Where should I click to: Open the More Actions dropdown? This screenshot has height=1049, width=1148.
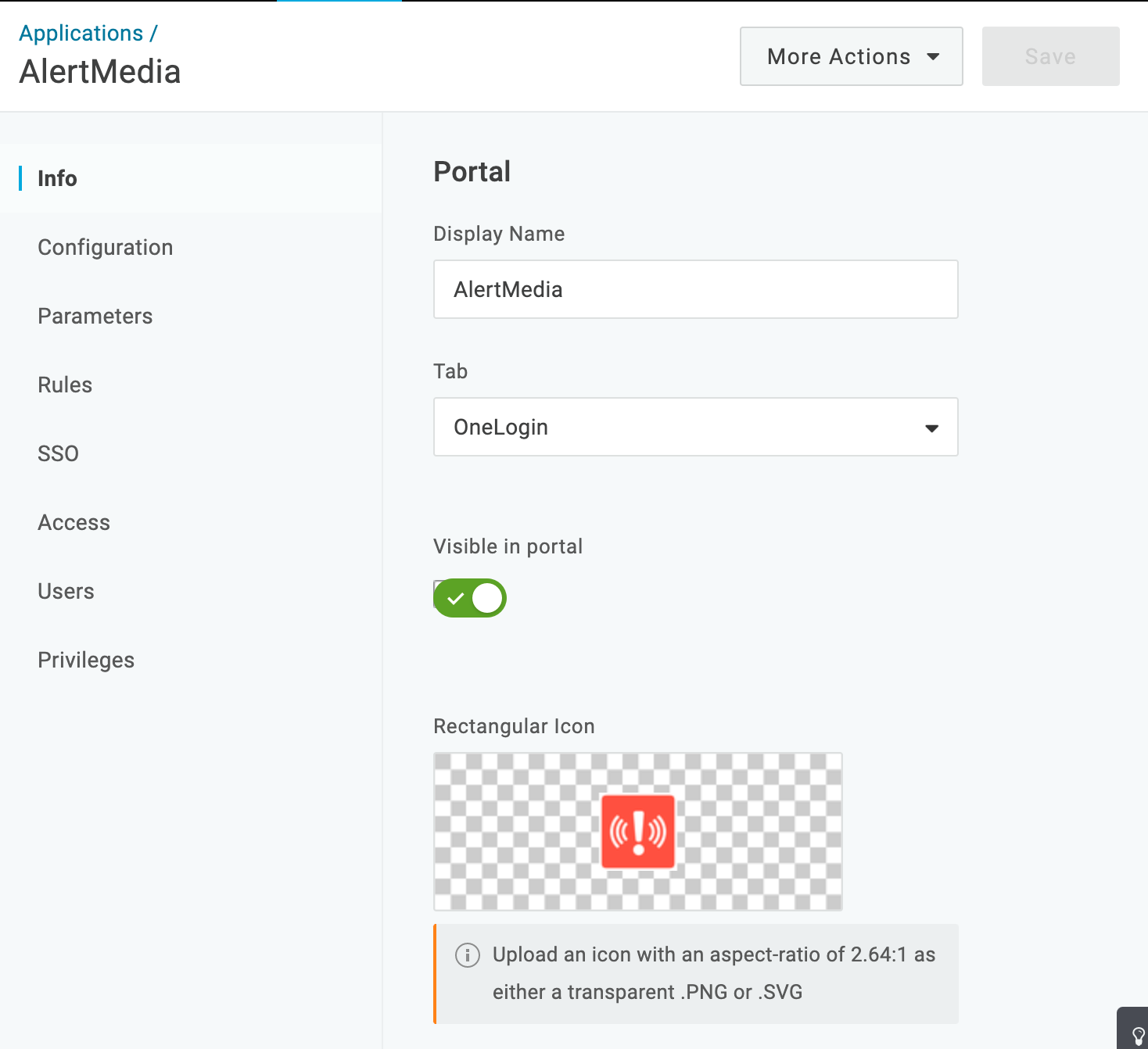(x=852, y=56)
